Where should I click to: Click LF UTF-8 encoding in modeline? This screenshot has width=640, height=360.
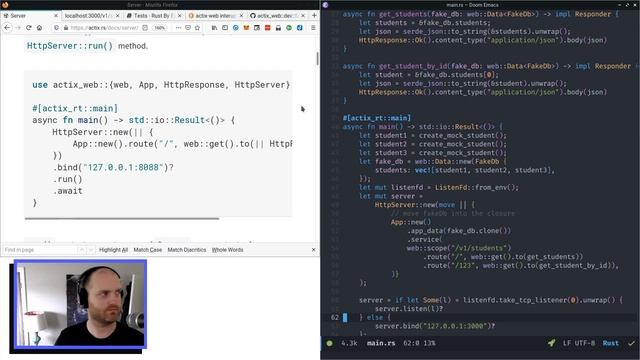click(579, 343)
